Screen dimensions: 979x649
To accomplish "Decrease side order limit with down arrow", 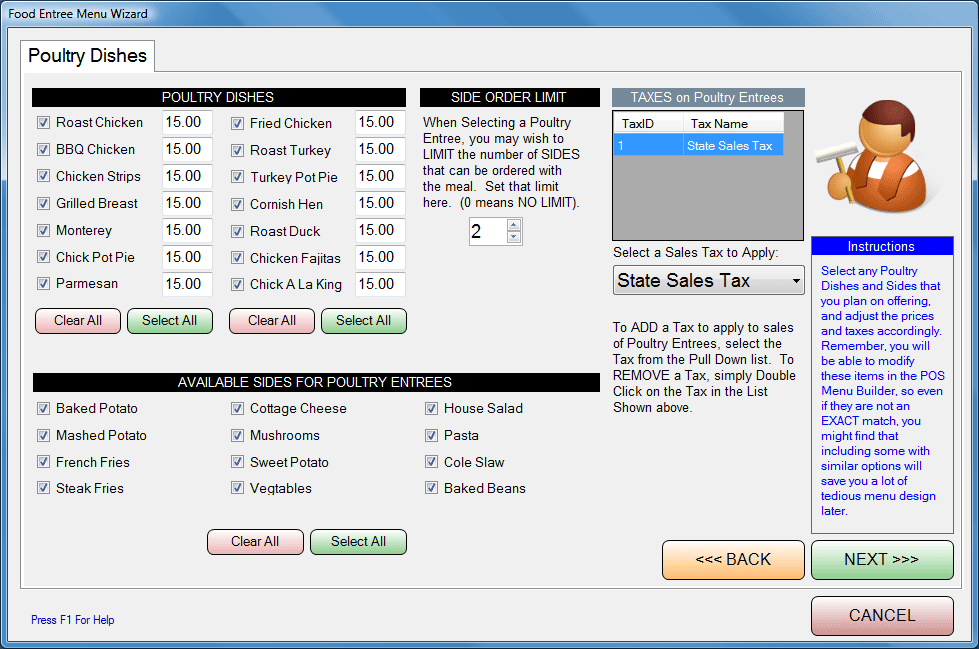I will pyautogui.click(x=514, y=238).
